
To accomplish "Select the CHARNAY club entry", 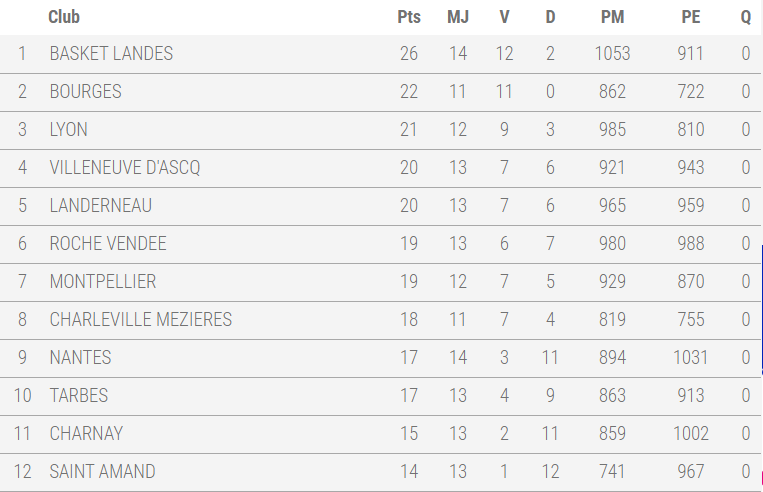I will 86,434.
